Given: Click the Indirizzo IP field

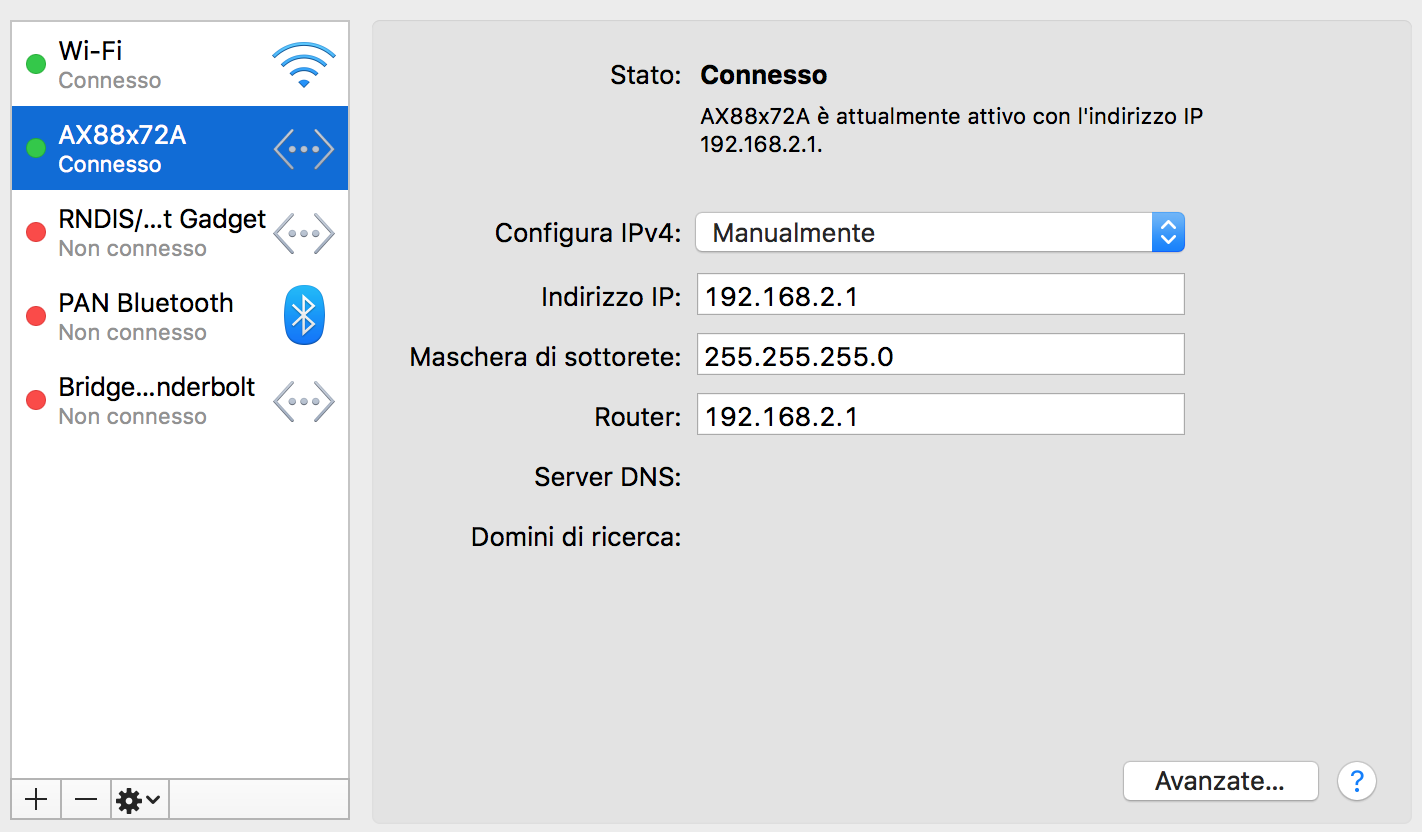Looking at the screenshot, I should point(941,295).
